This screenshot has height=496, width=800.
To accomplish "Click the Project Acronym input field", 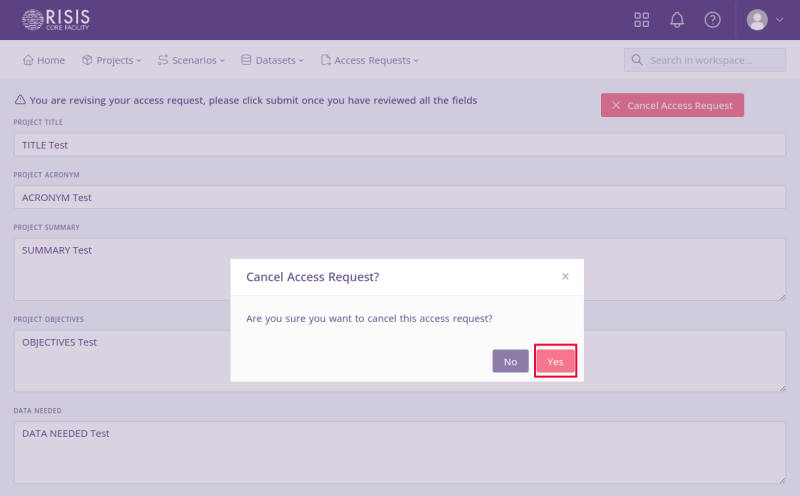I will (399, 197).
